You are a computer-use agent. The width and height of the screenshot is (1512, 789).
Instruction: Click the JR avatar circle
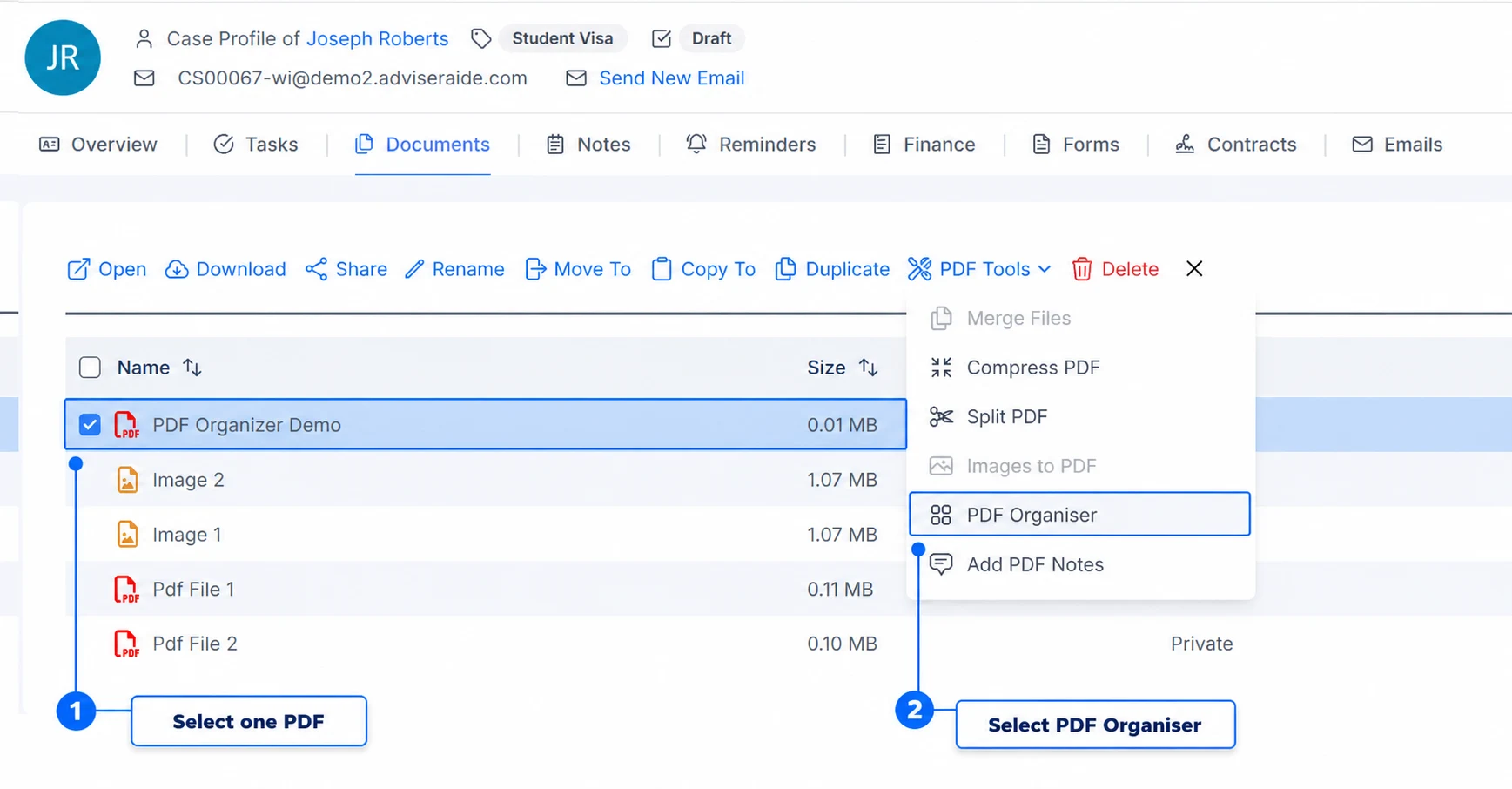(x=63, y=57)
